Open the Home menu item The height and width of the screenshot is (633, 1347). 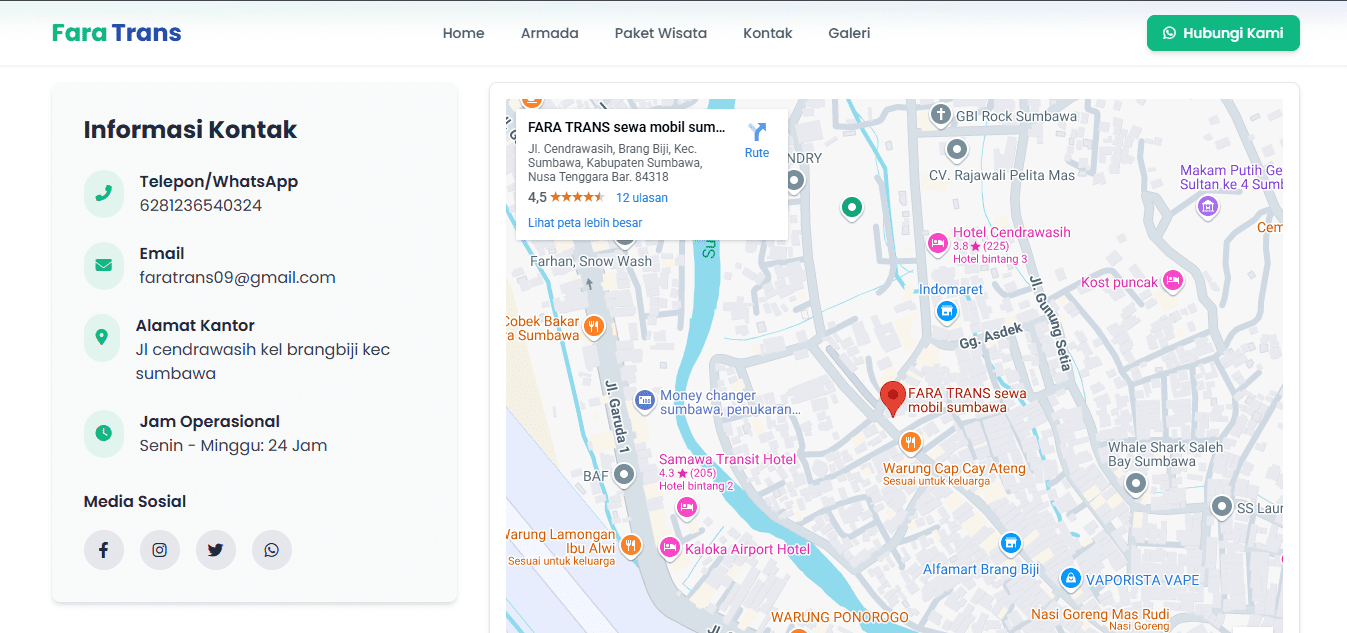(463, 33)
